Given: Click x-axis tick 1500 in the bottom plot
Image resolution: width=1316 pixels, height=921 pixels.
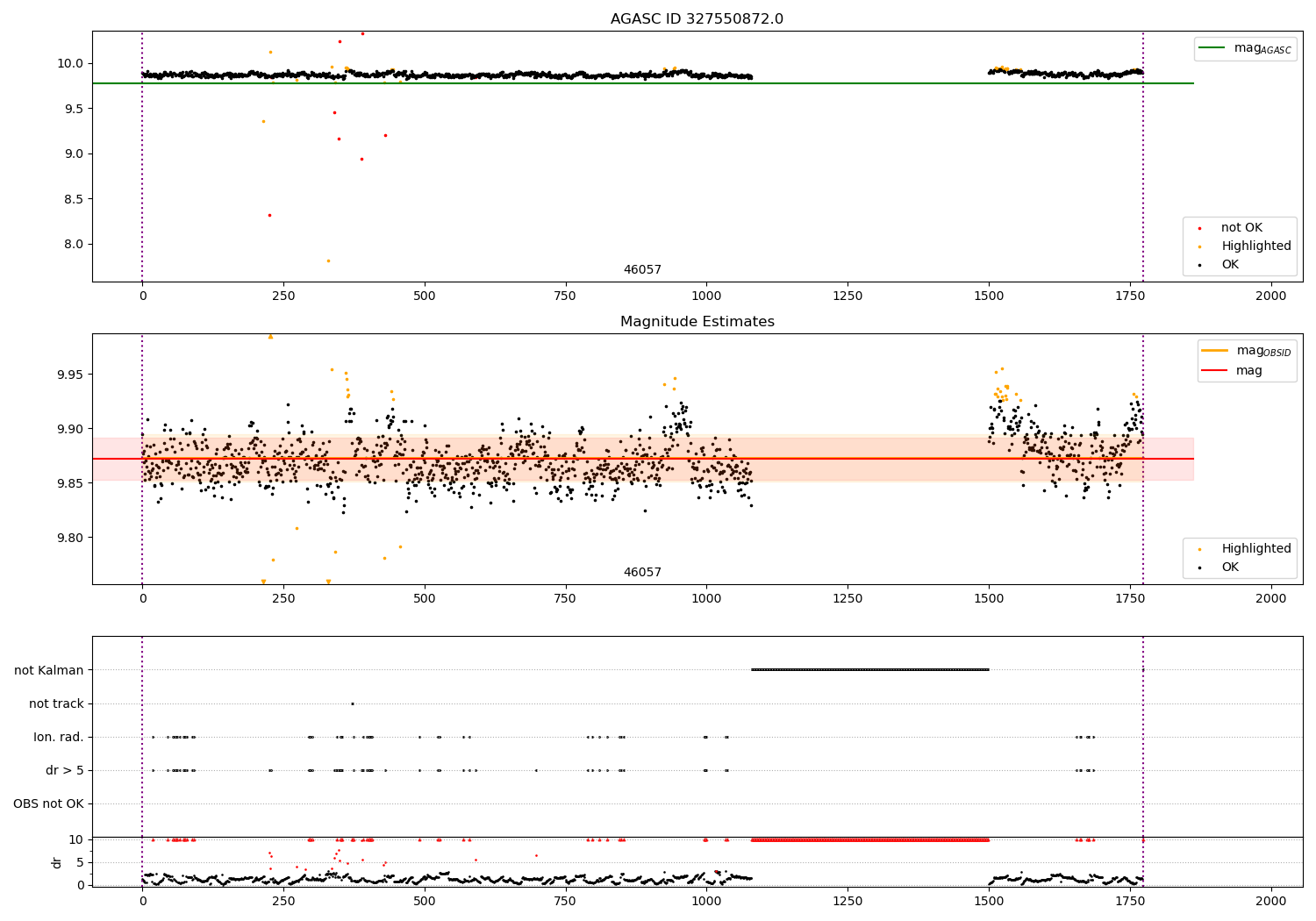Looking at the screenshot, I should [x=989, y=902].
